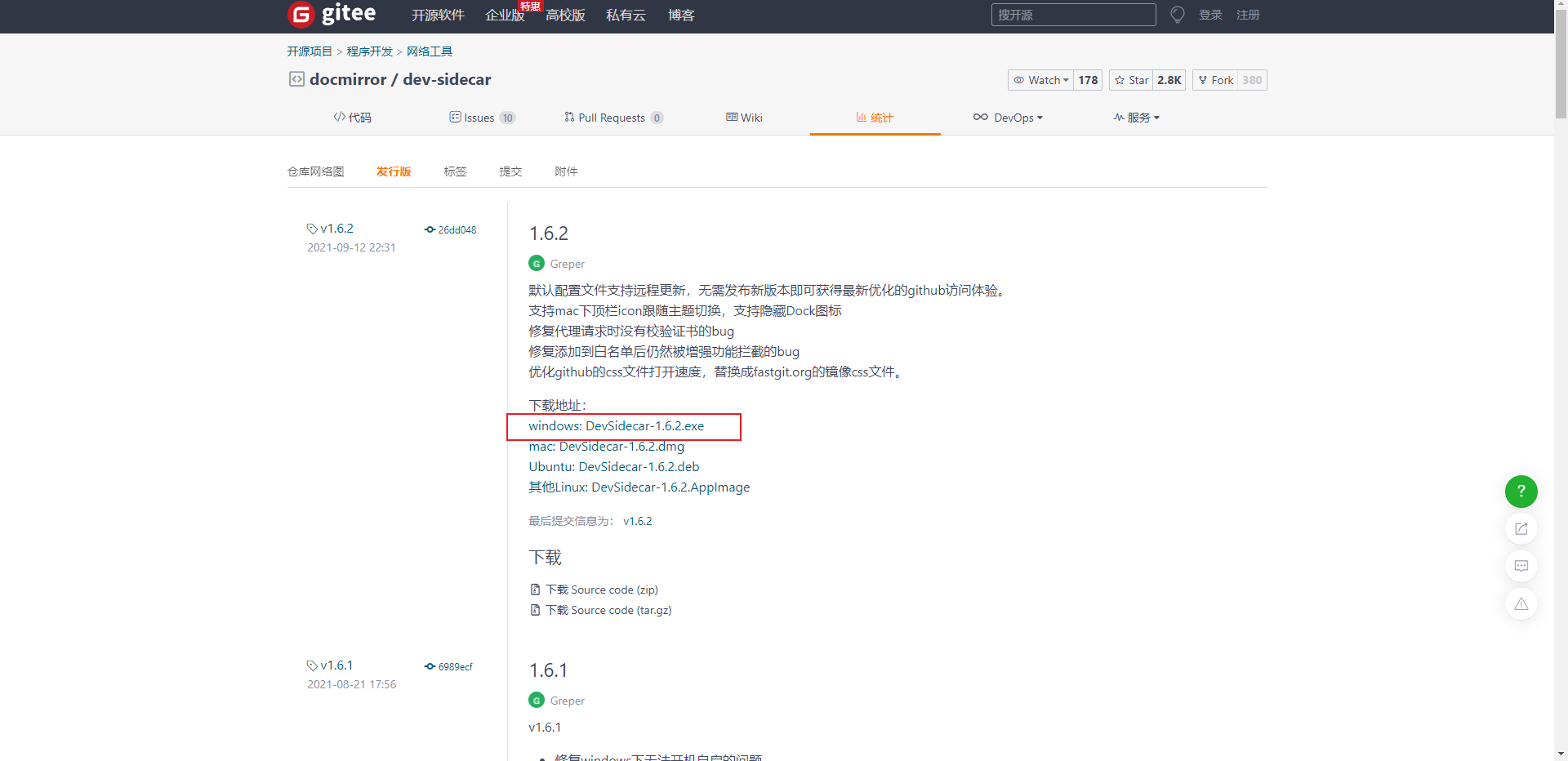Viewport: 1568px width, 761px height.
Task: View the 380 forks count
Action: click(1252, 80)
